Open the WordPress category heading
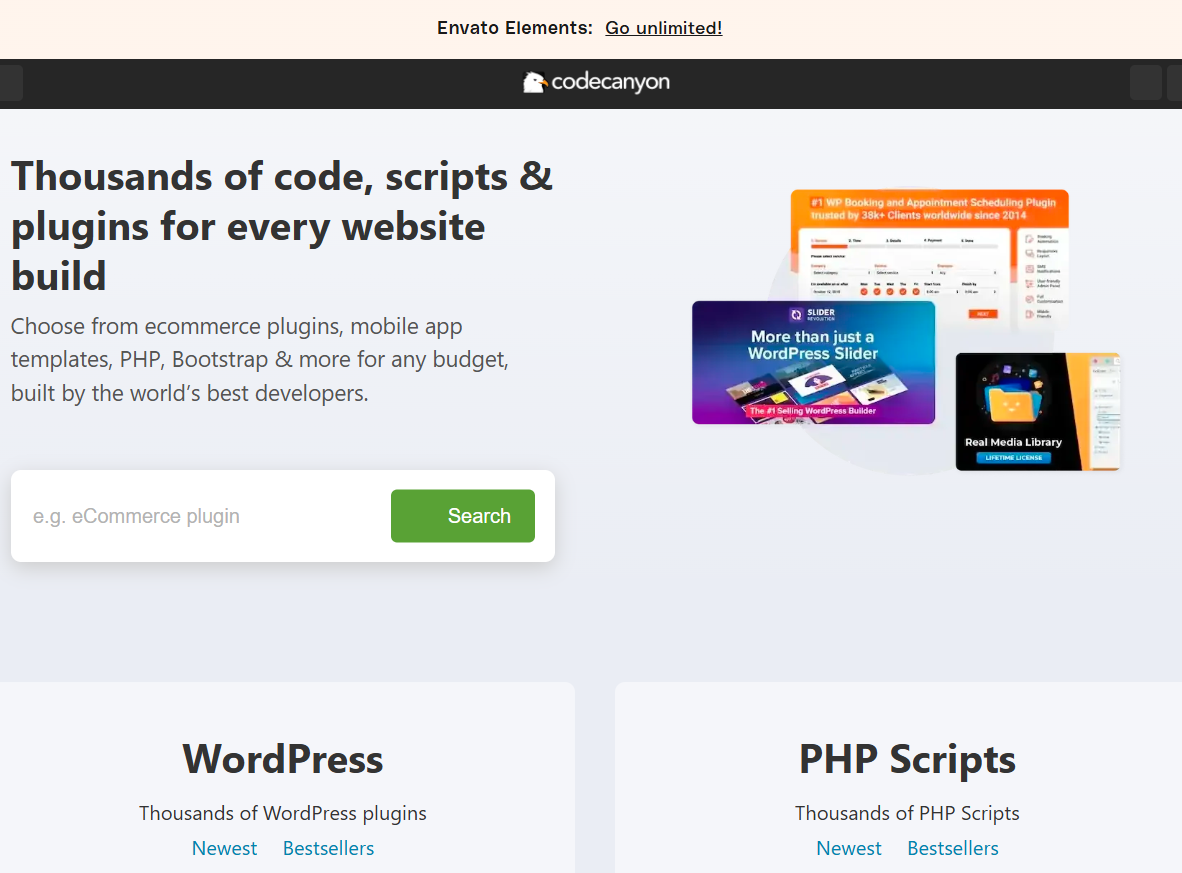The image size is (1182, 873). pos(283,759)
